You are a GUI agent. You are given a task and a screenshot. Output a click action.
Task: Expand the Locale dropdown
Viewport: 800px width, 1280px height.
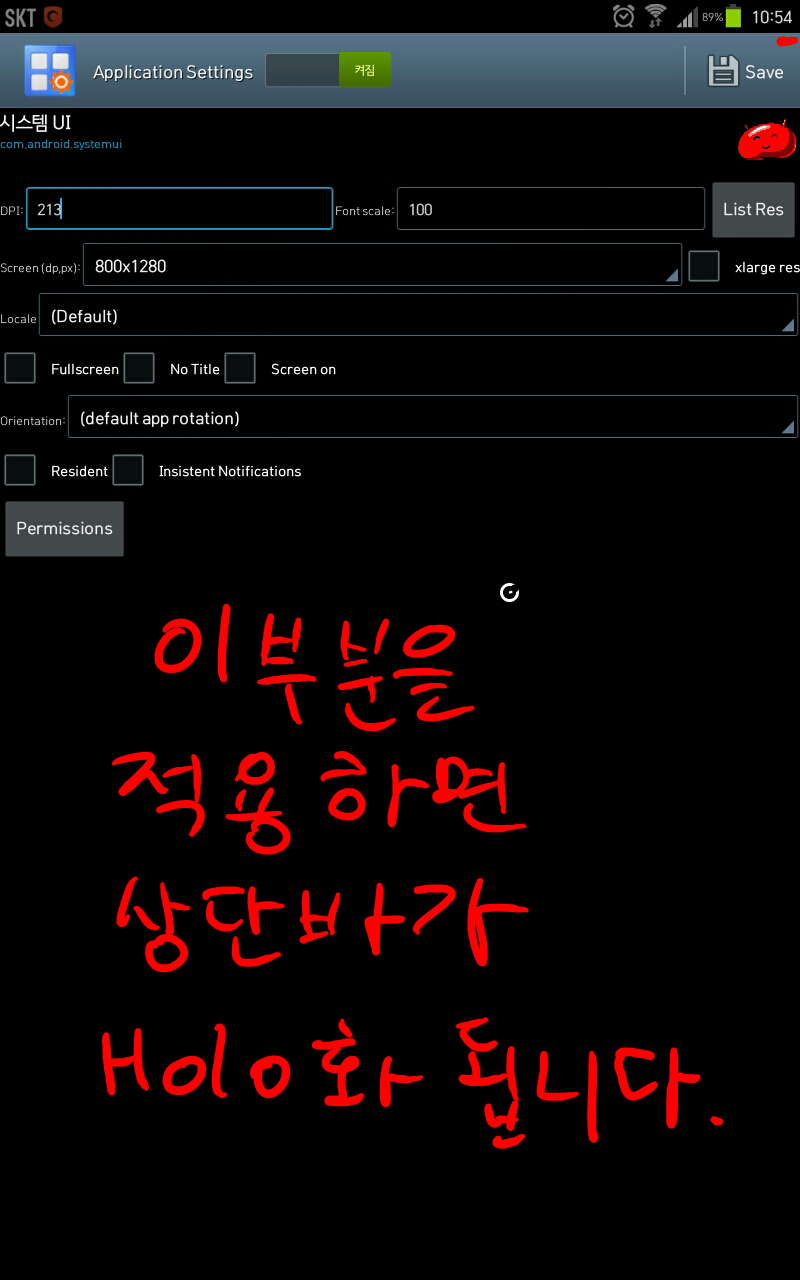point(418,315)
